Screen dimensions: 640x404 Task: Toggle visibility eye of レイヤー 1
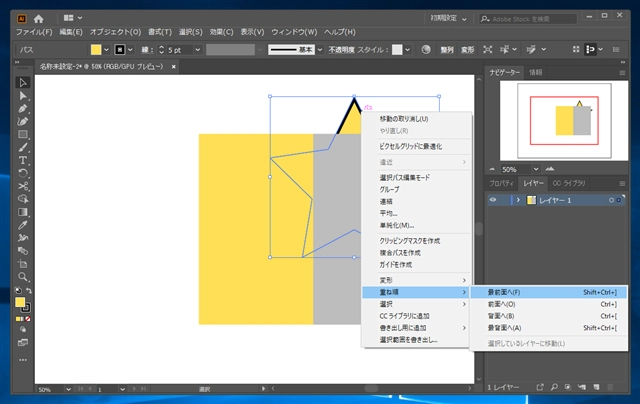tap(493, 200)
